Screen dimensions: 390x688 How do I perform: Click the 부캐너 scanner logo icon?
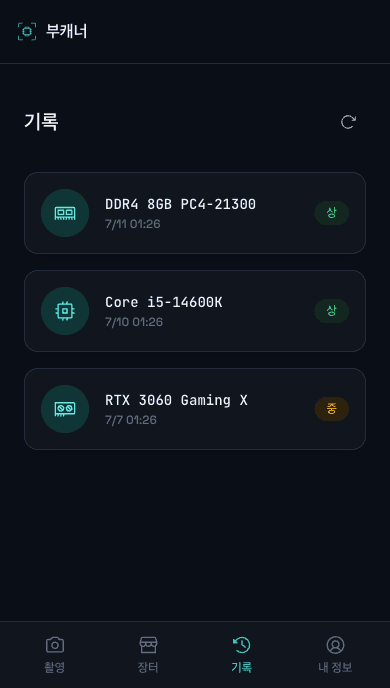pyautogui.click(x=27, y=32)
